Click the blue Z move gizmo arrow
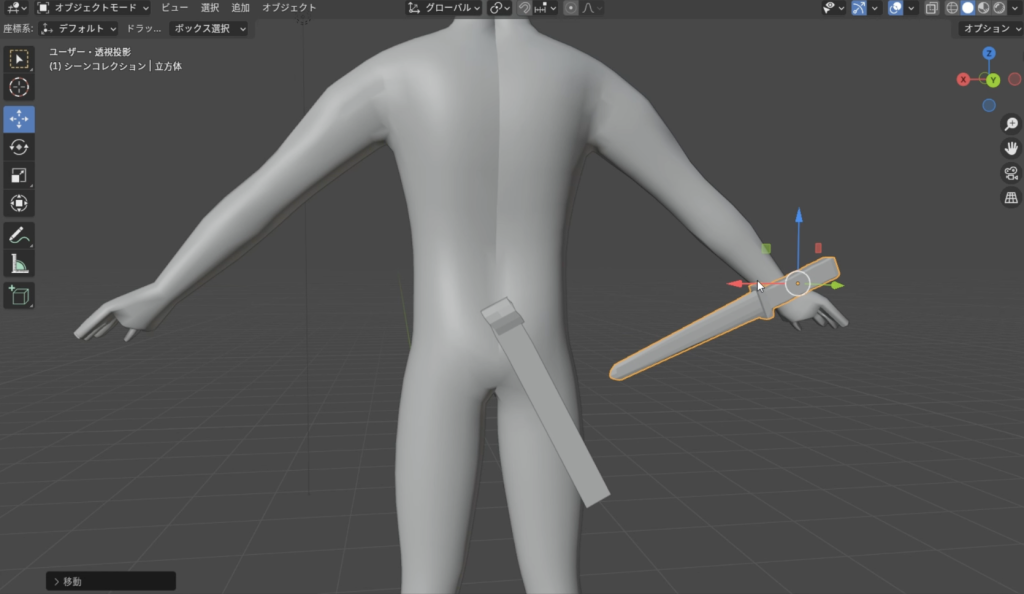Viewport: 1024px width, 594px height. coord(798,215)
